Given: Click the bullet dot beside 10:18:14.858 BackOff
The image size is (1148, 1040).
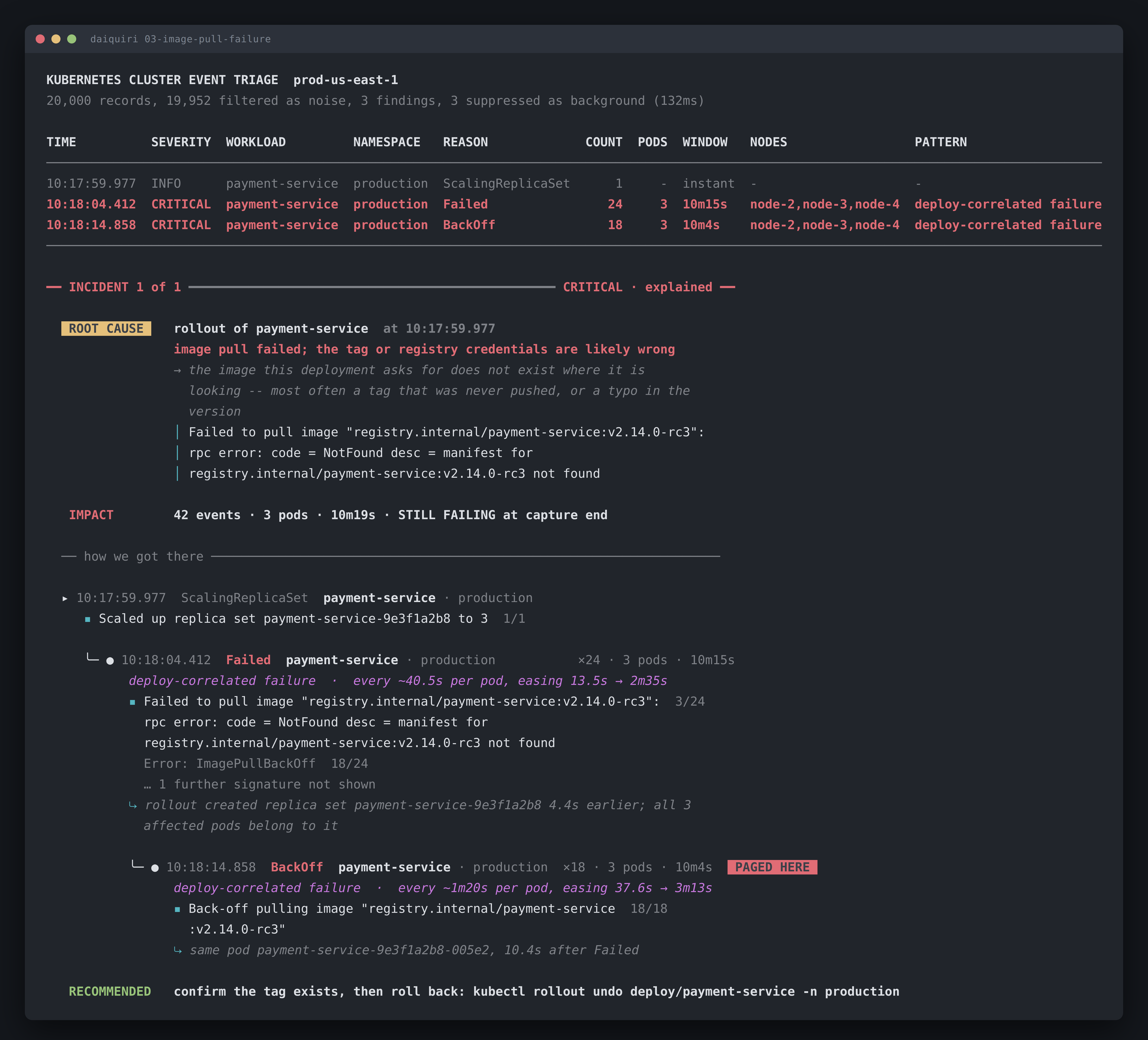Looking at the screenshot, I should click(x=155, y=868).
